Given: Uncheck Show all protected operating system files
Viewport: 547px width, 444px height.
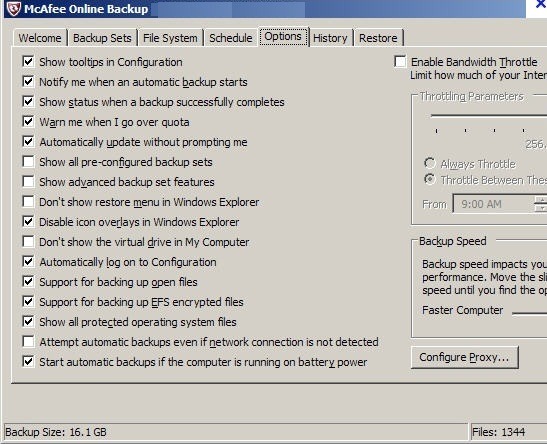Looking at the screenshot, I should point(28,322).
